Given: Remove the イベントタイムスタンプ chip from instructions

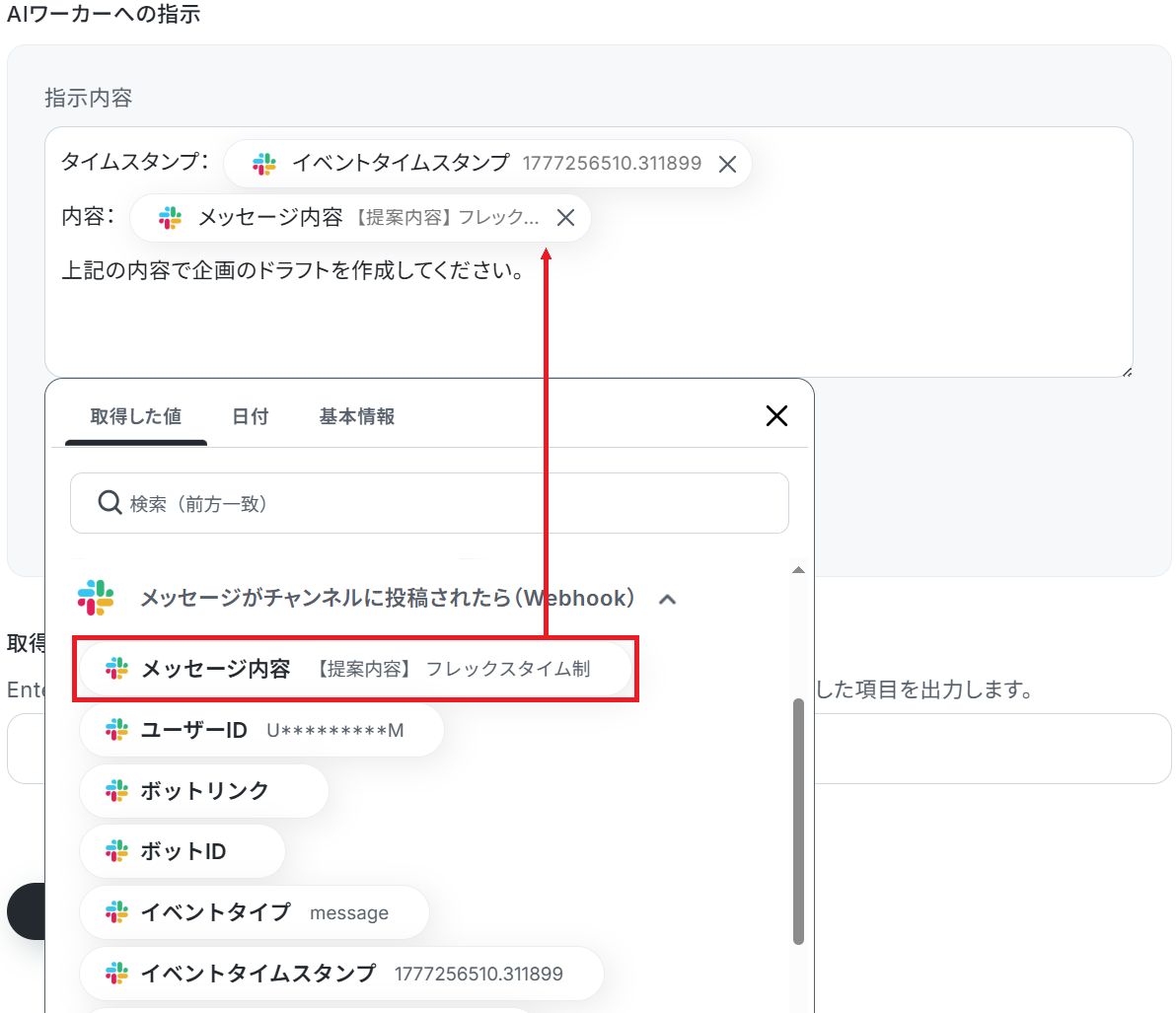Looking at the screenshot, I should 727,164.
